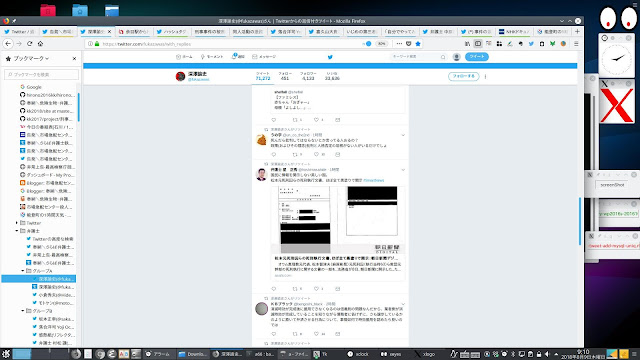Switch to the NHK document tab
This screenshot has width=640, height=360.
[514, 31]
